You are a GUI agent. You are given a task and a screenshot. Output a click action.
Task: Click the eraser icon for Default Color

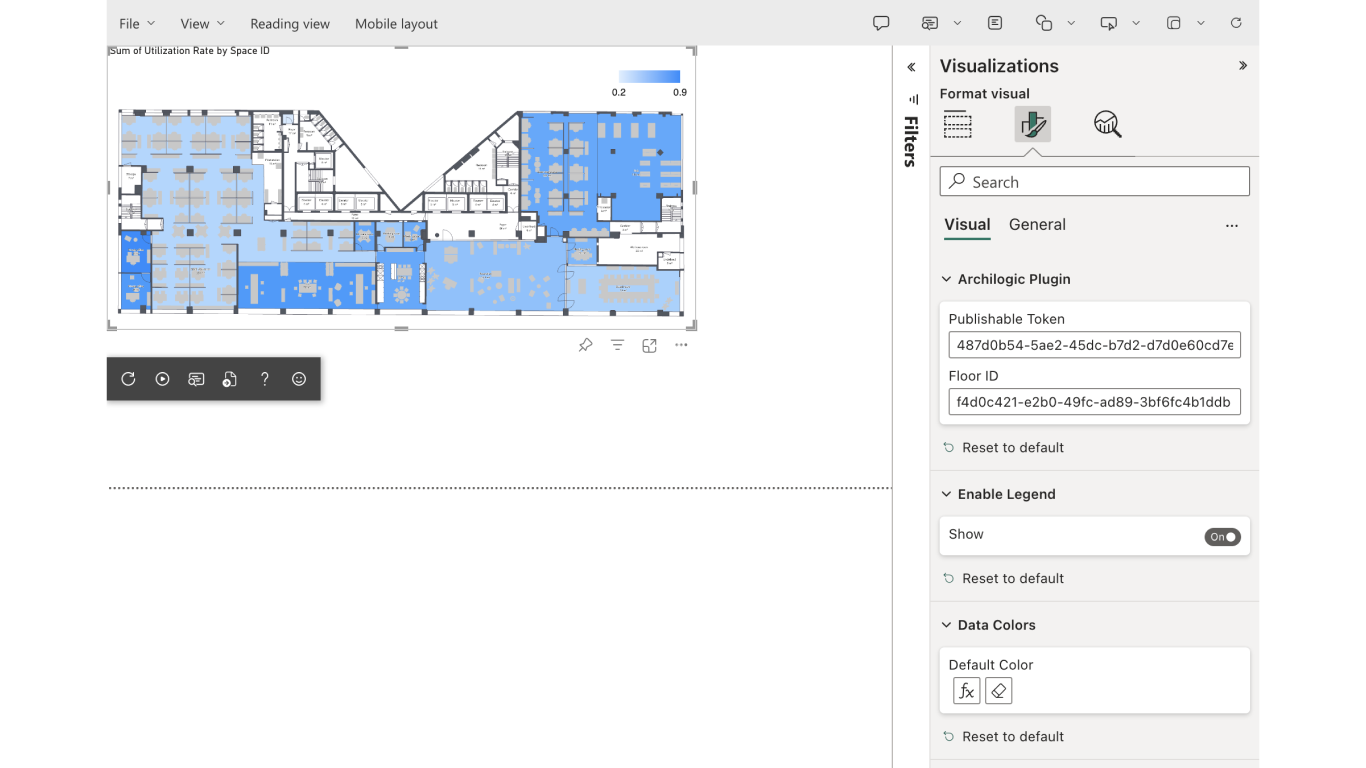coord(998,691)
